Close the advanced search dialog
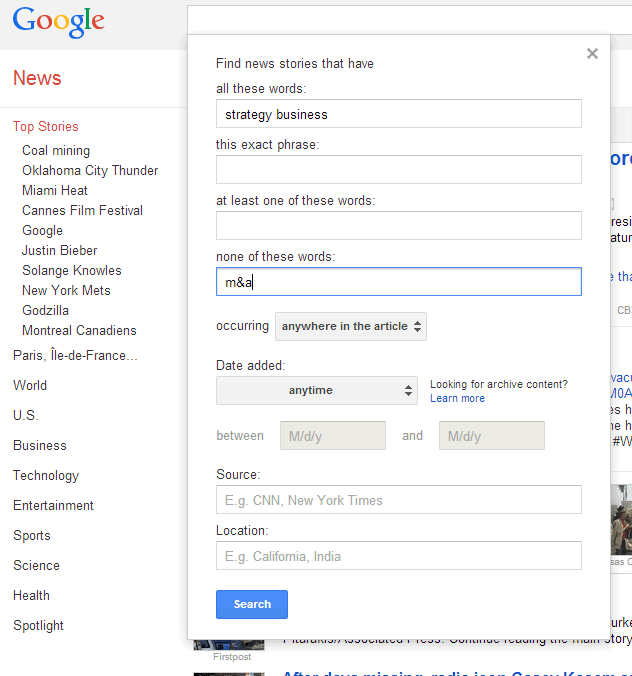632x676 pixels. pyautogui.click(x=592, y=53)
